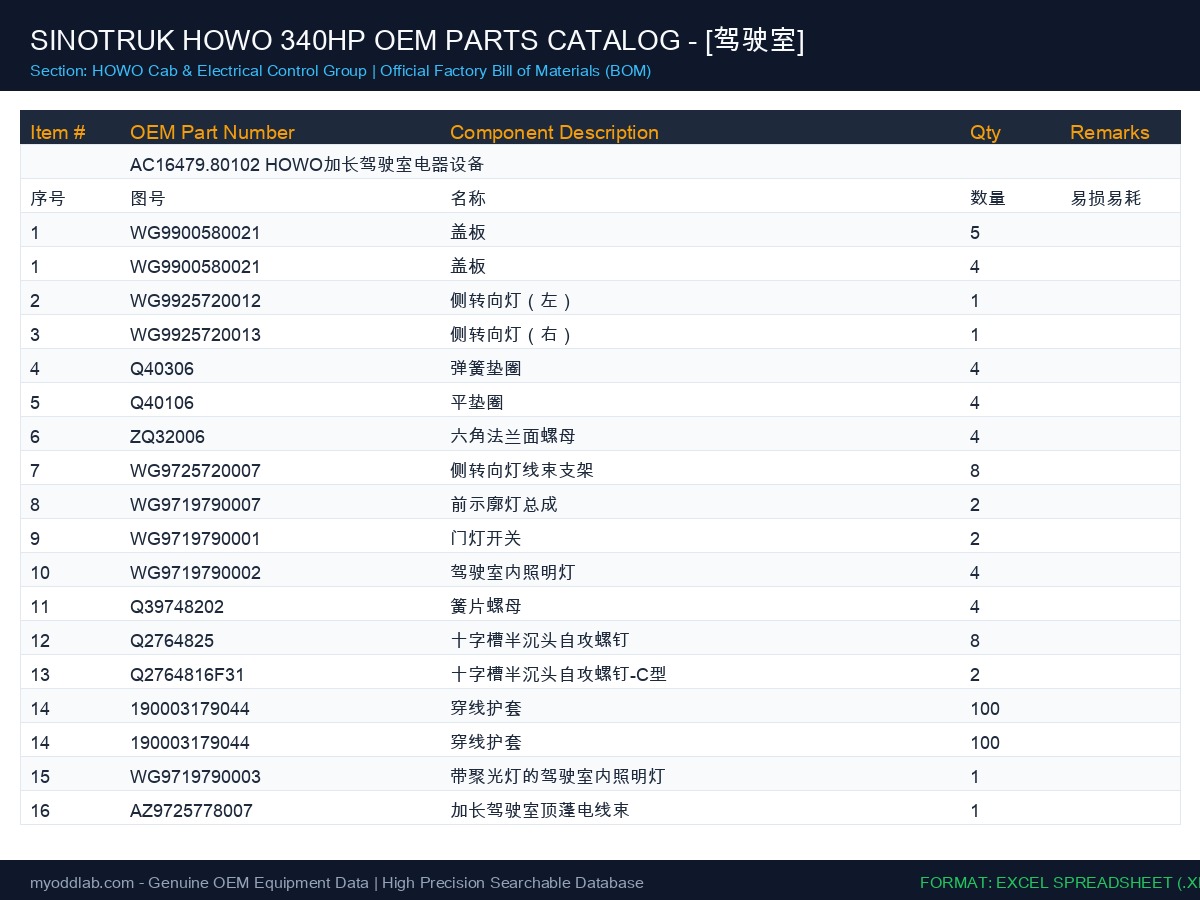Select part number "ZQ32006"

[x=167, y=436]
